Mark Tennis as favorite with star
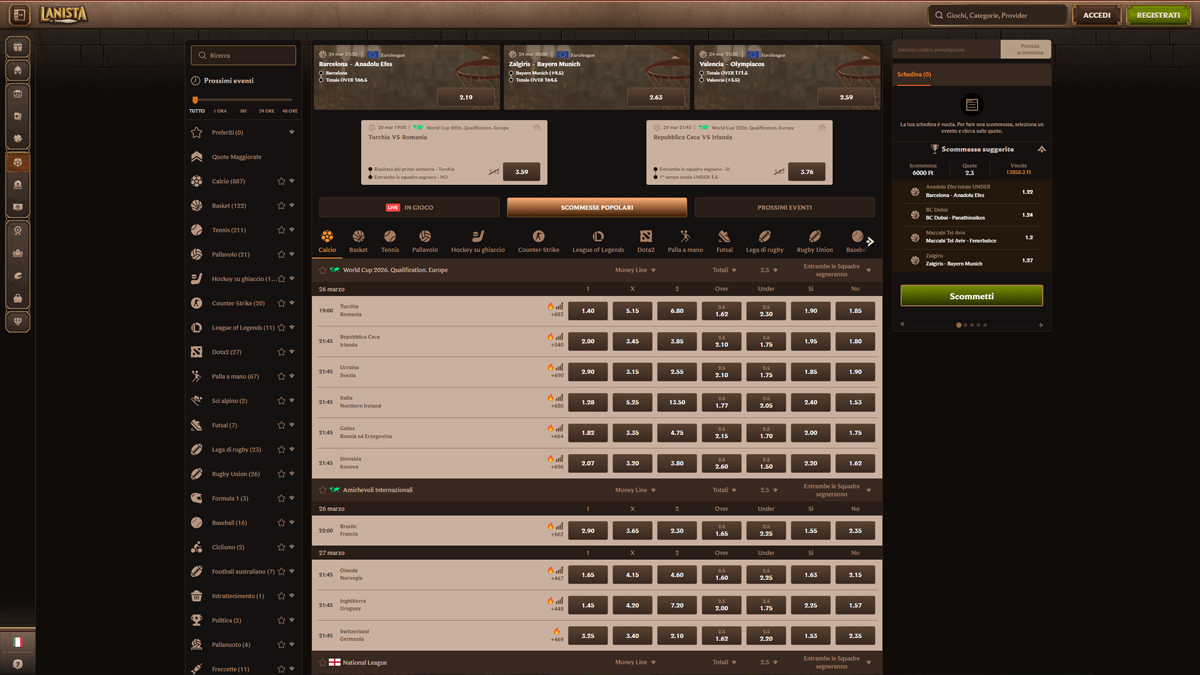The image size is (1200, 675). pyautogui.click(x=281, y=230)
